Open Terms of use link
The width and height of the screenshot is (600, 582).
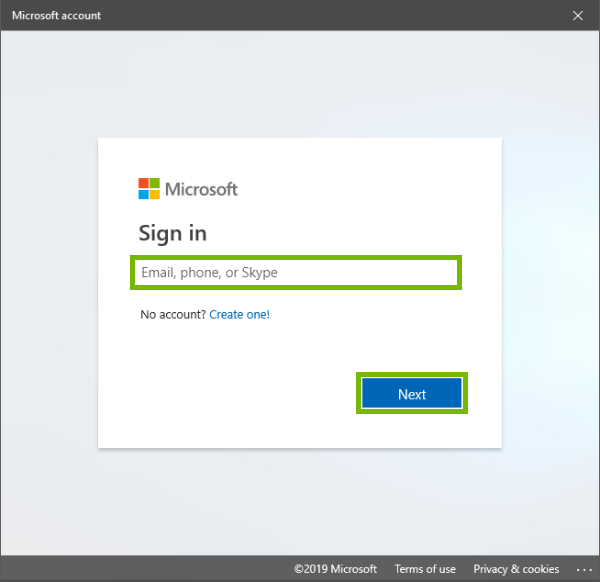click(425, 569)
